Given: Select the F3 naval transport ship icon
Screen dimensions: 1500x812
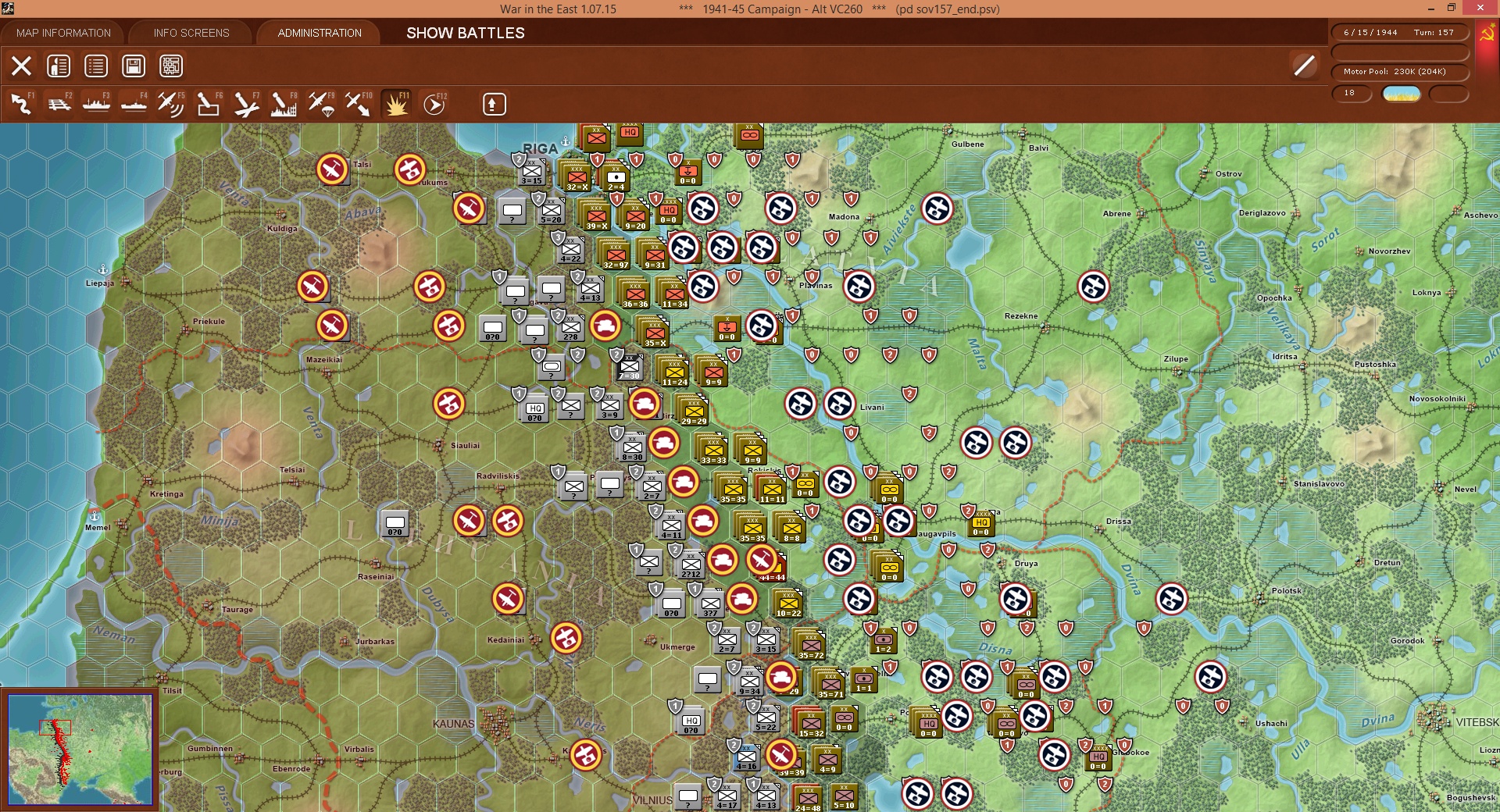Looking at the screenshot, I should point(96,104).
